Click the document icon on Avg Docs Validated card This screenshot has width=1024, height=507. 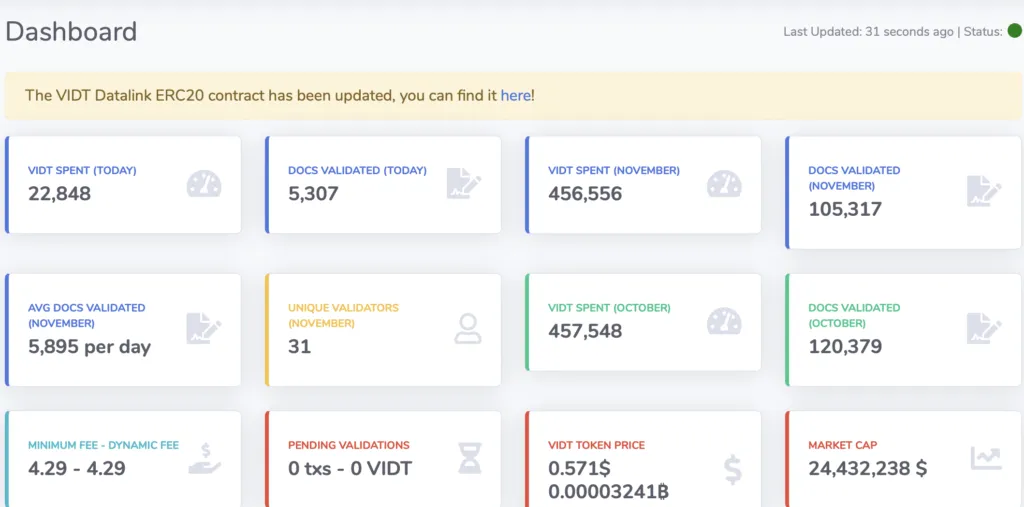click(x=204, y=329)
